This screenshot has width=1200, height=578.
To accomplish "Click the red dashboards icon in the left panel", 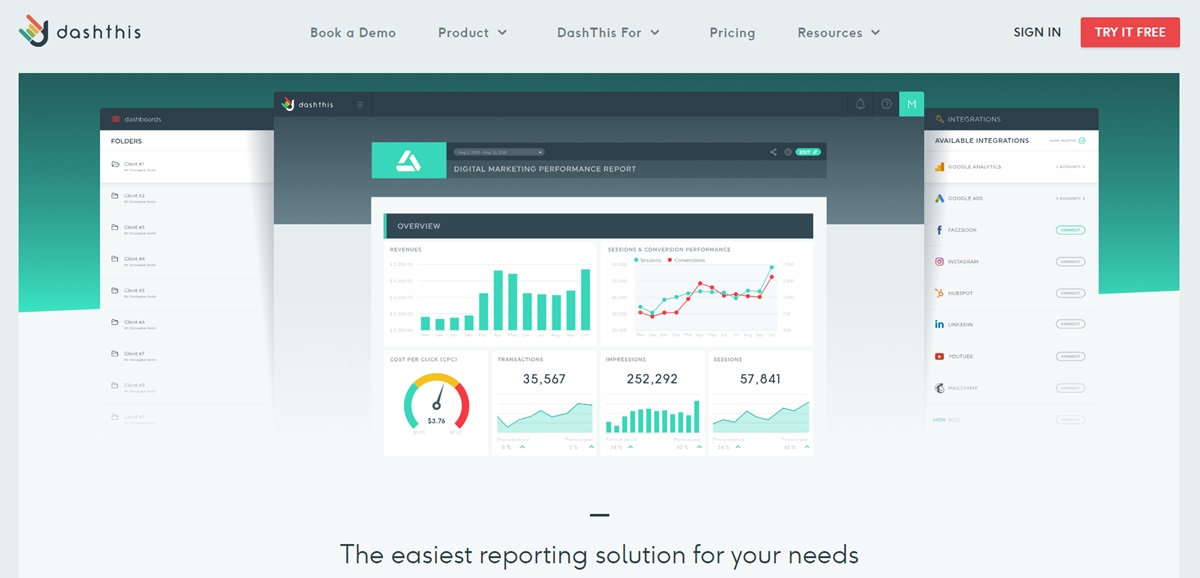I will 116,119.
